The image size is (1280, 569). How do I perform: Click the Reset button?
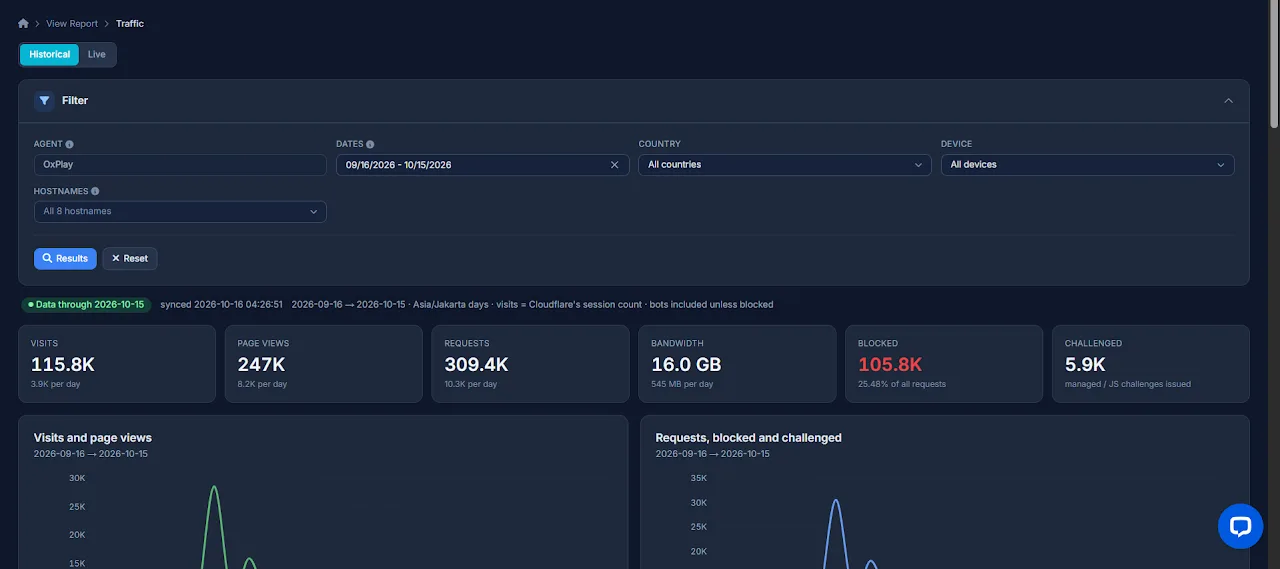130,259
